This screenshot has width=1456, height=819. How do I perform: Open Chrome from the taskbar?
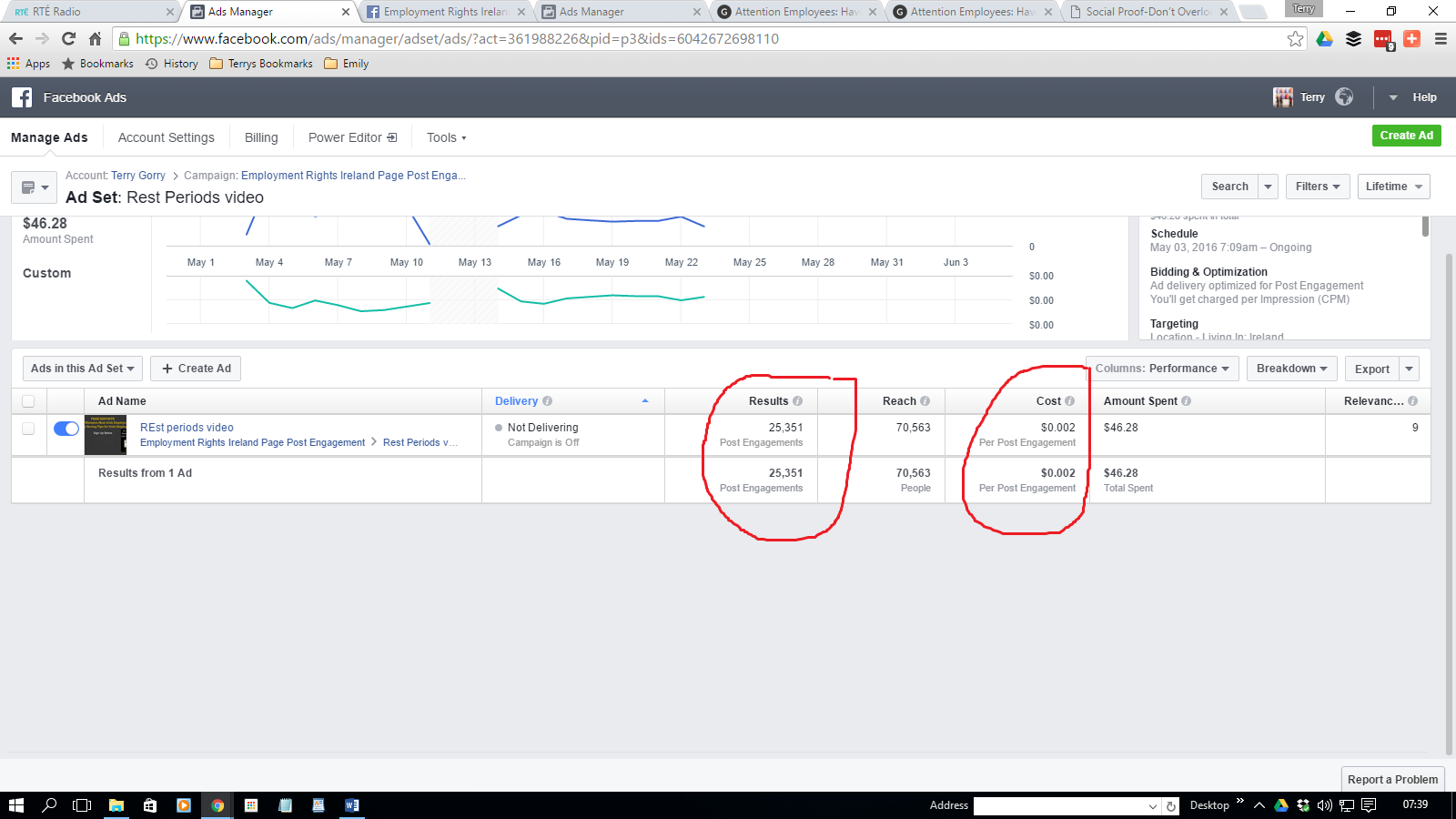tap(217, 805)
